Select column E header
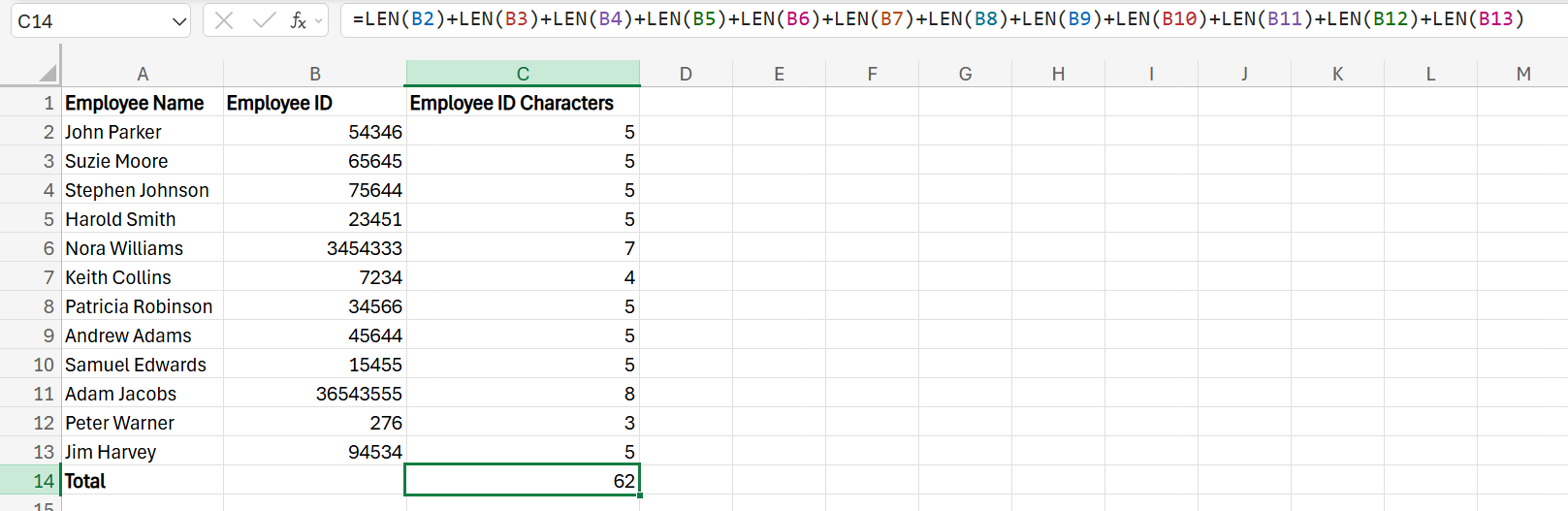Image resolution: width=1568 pixels, height=511 pixels. tap(779, 74)
